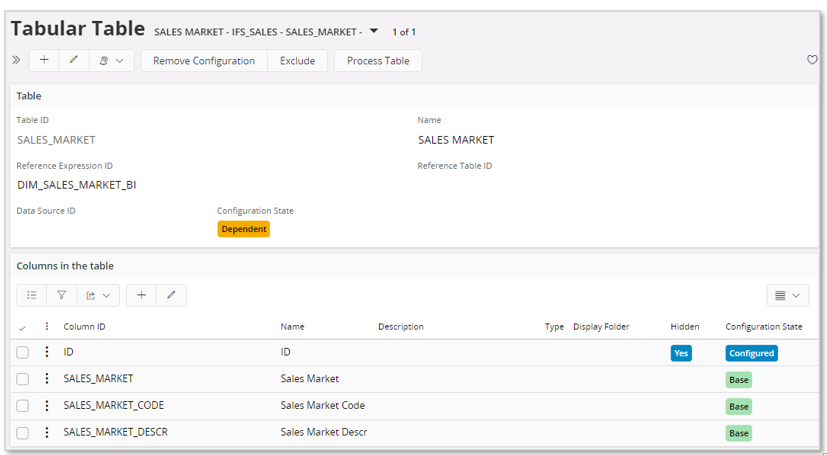Open the record selector dropdown arrow beside title
Viewport: 827px width, 455px height.
374,31
